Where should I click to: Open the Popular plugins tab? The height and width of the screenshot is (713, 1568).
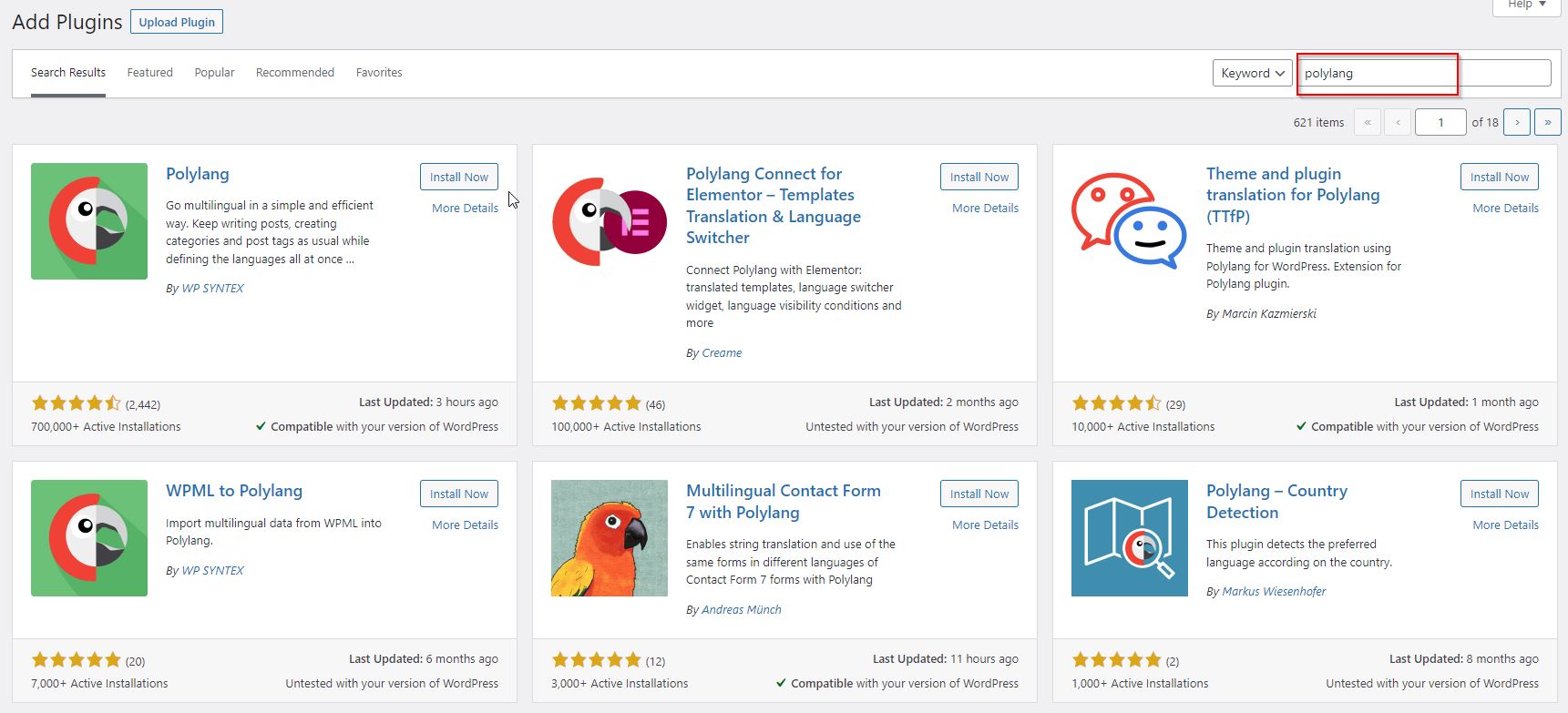point(214,73)
